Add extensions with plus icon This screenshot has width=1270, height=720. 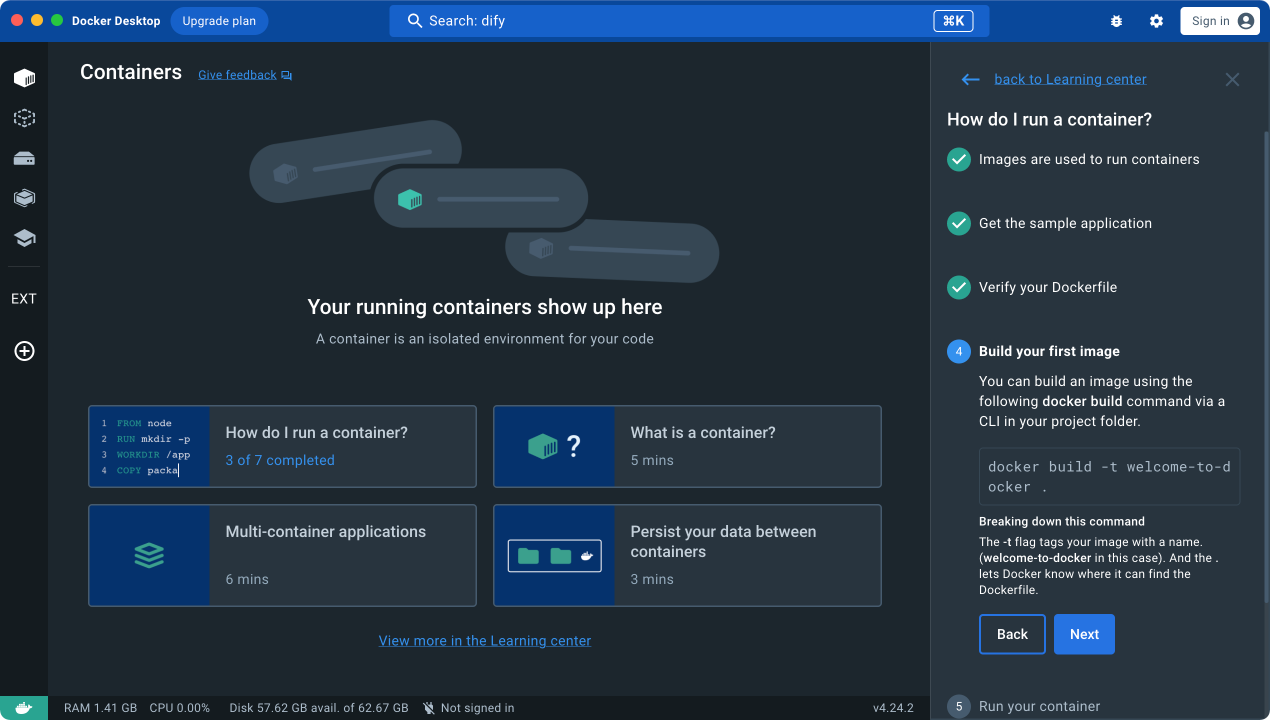(x=24, y=351)
